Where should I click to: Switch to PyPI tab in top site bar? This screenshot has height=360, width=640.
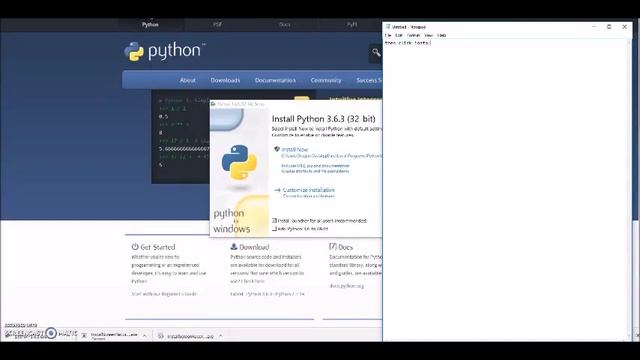352,24
